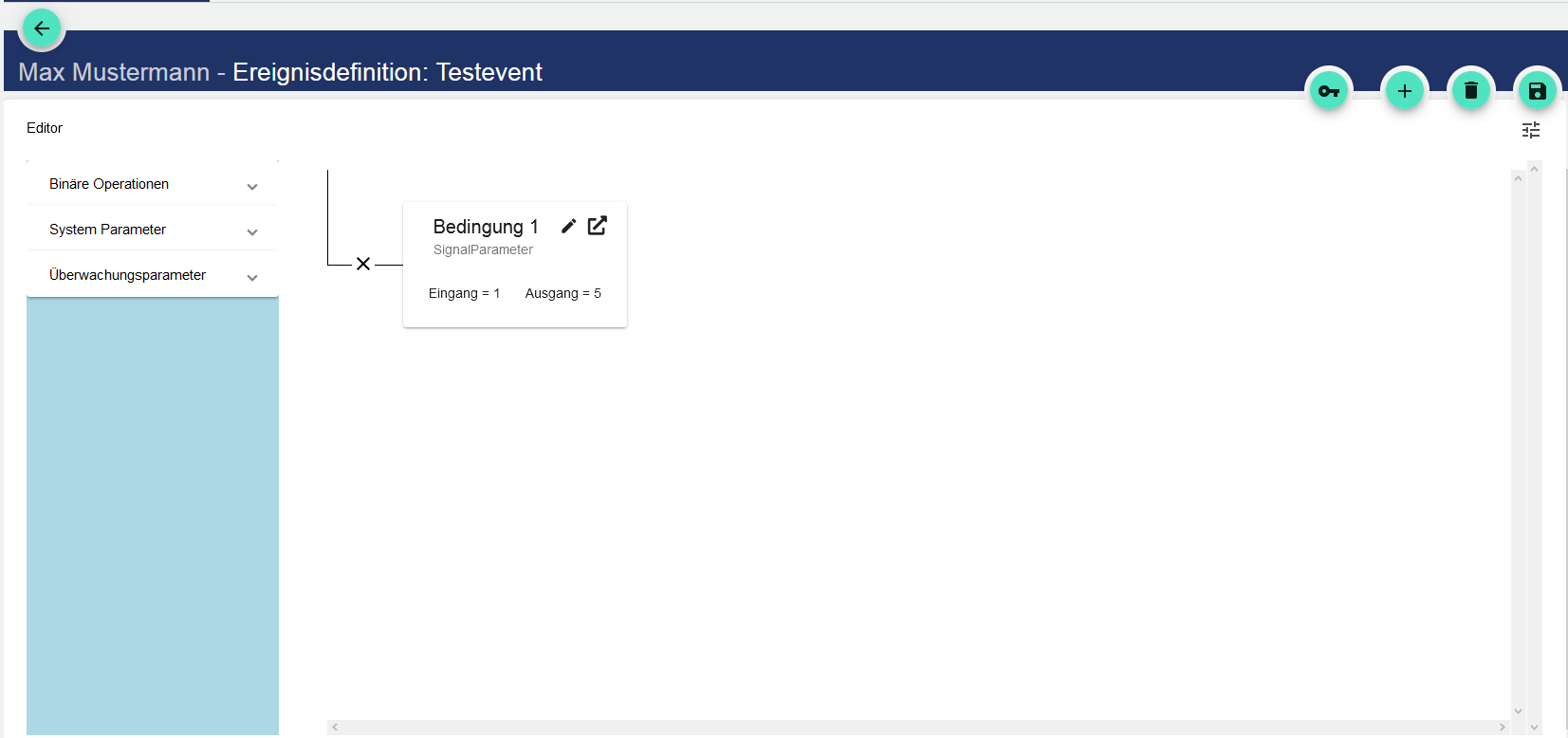Edit Bedingung 1 with pencil icon
The width and height of the screenshot is (1568, 738).
tap(568, 226)
